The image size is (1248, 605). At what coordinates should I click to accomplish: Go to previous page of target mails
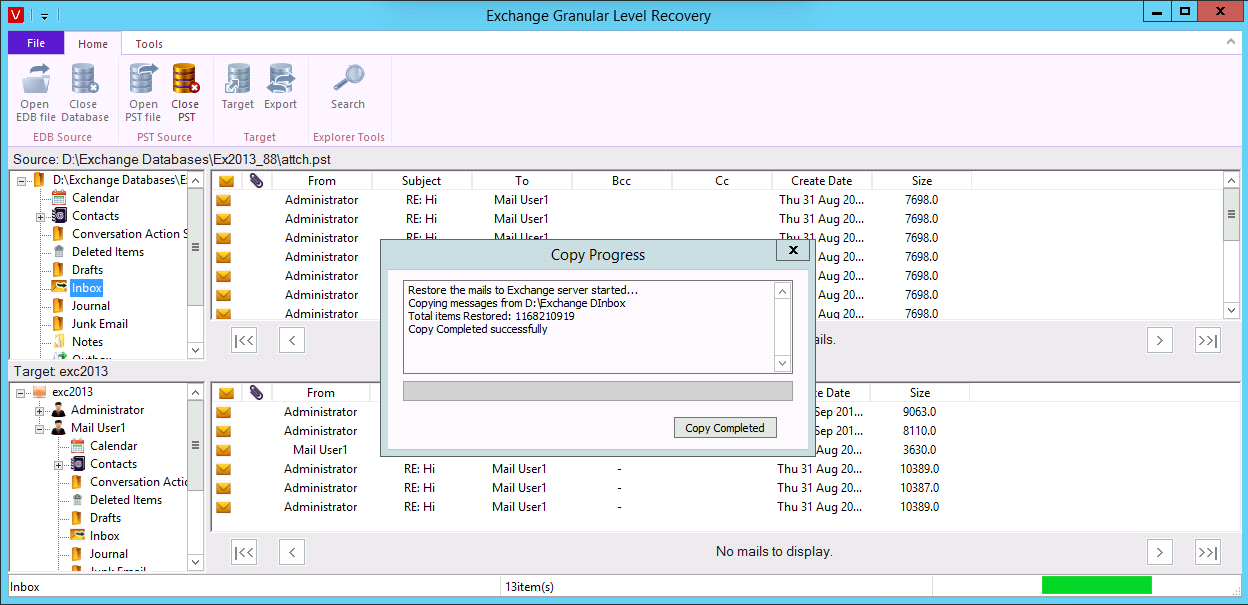(292, 552)
